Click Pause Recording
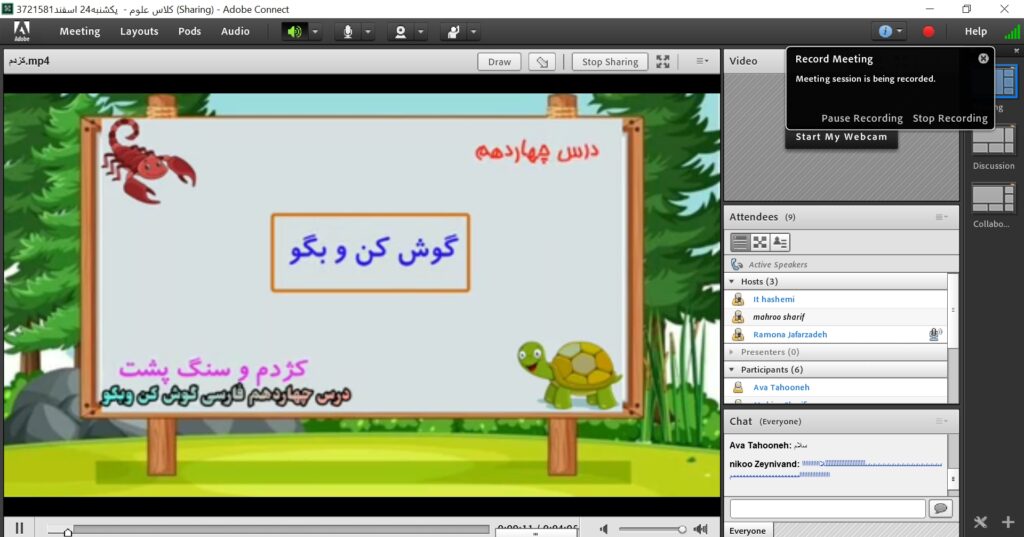Image resolution: width=1024 pixels, height=537 pixels. click(861, 118)
